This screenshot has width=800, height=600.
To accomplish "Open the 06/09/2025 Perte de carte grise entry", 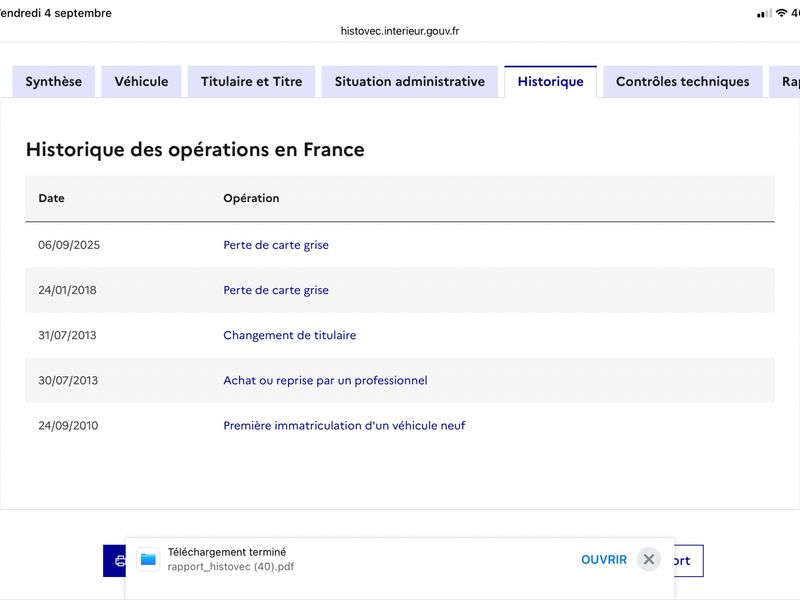I will 276,245.
